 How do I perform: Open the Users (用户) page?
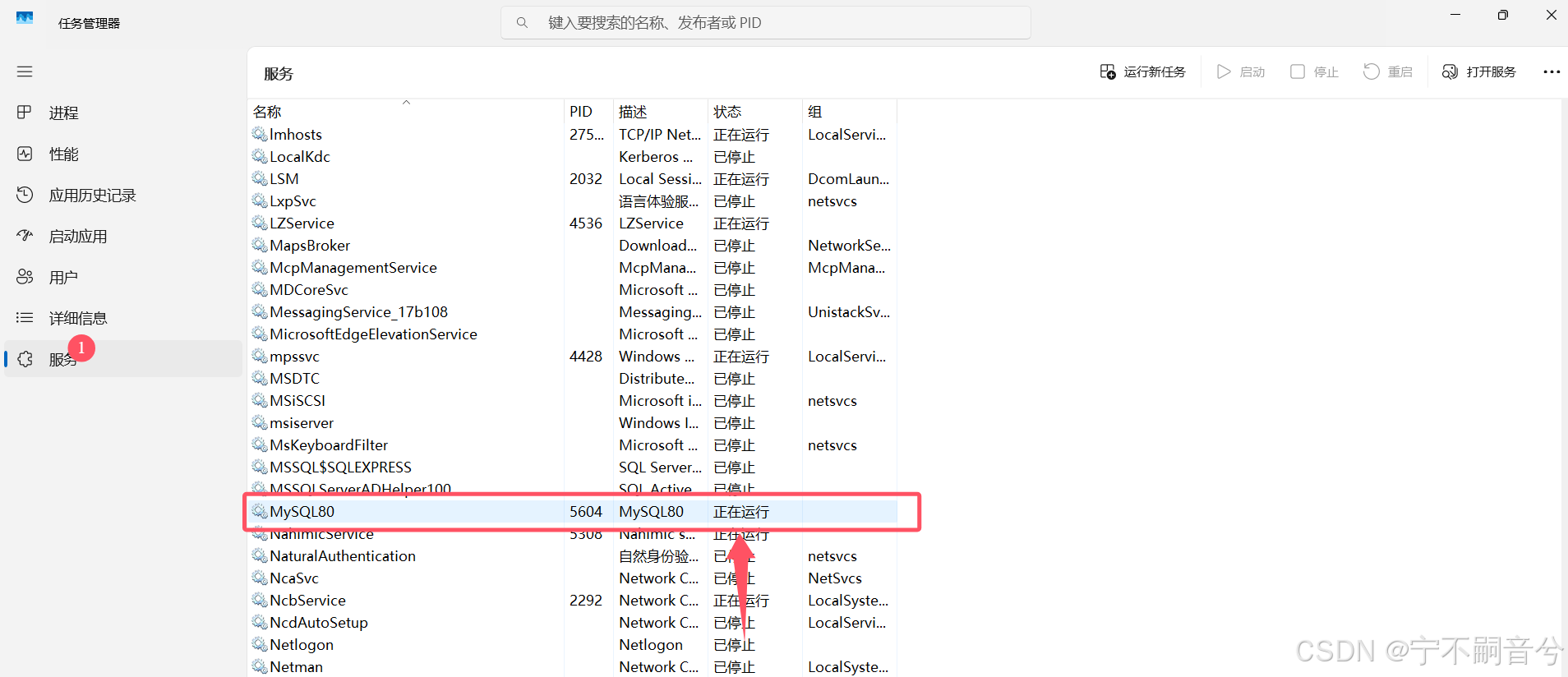[123, 277]
